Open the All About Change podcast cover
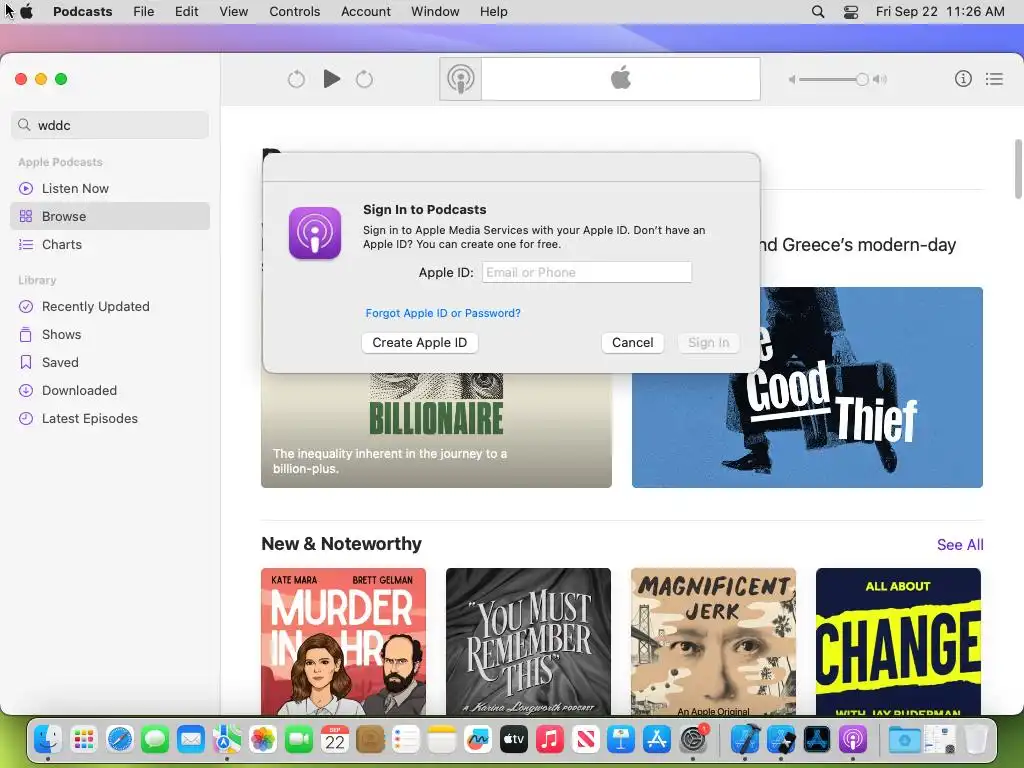The width and height of the screenshot is (1024, 768). pos(898,641)
